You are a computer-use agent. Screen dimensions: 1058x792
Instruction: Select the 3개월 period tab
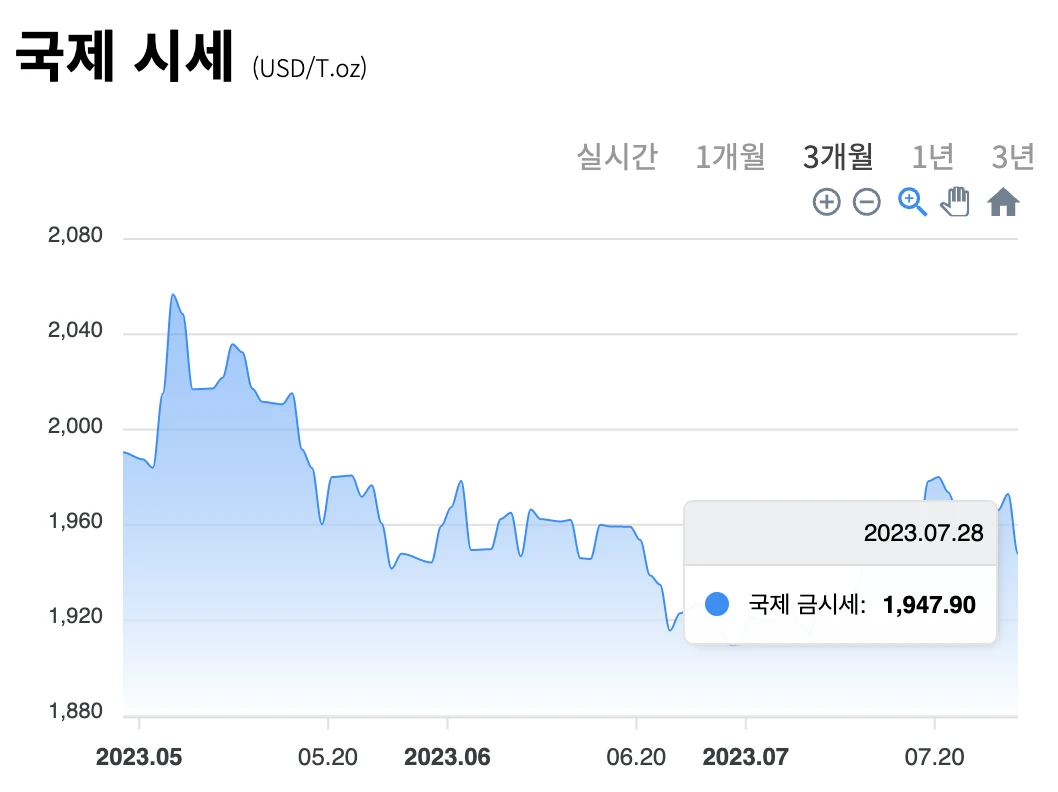pyautogui.click(x=837, y=157)
